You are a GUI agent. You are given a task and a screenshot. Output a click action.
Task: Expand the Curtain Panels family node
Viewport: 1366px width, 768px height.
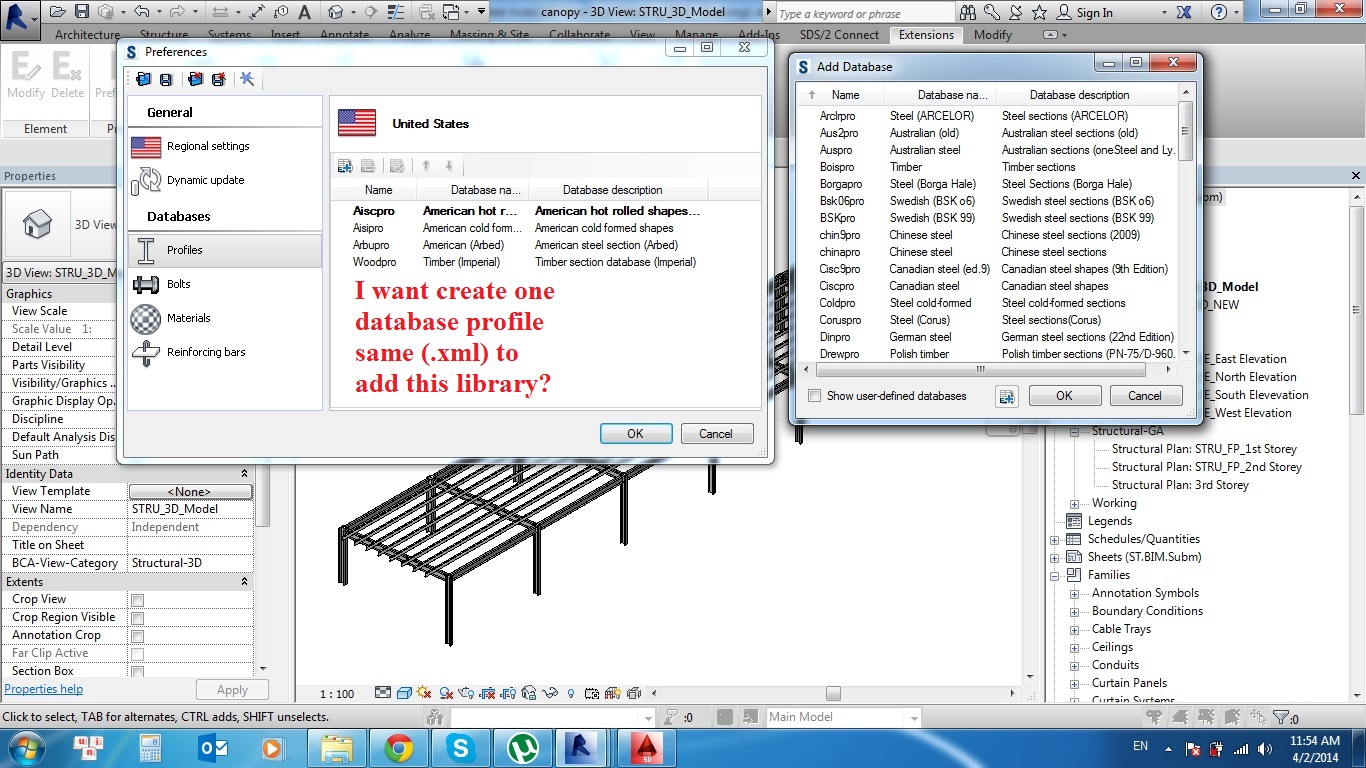pyautogui.click(x=1075, y=683)
